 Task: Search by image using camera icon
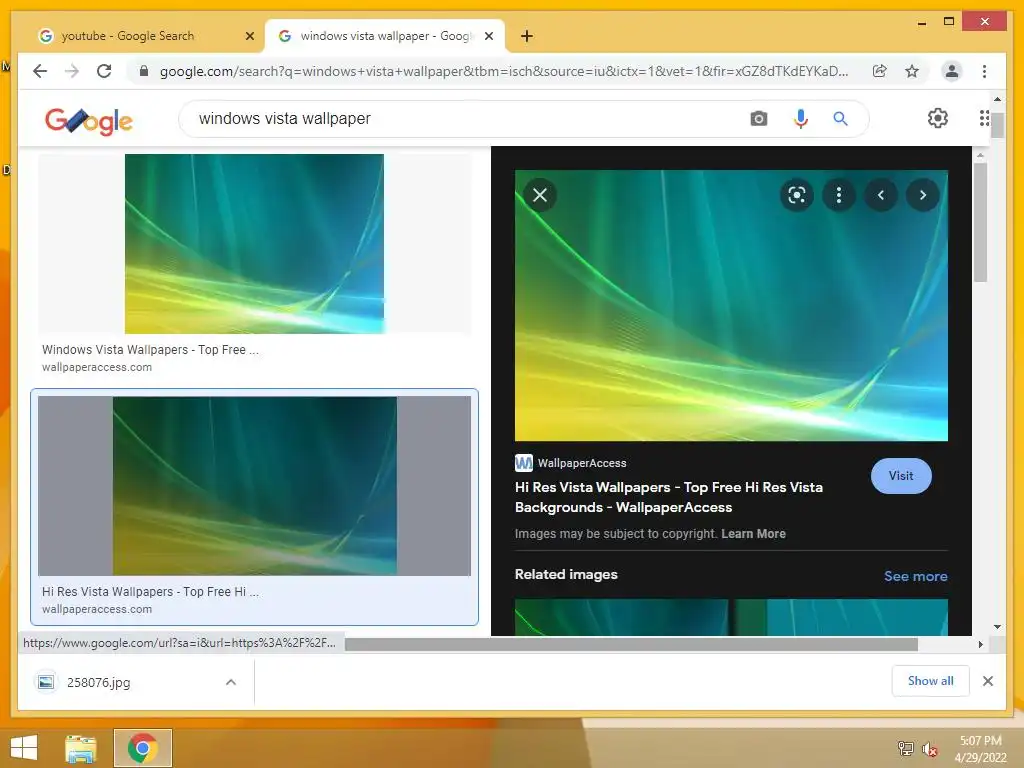pyautogui.click(x=759, y=119)
